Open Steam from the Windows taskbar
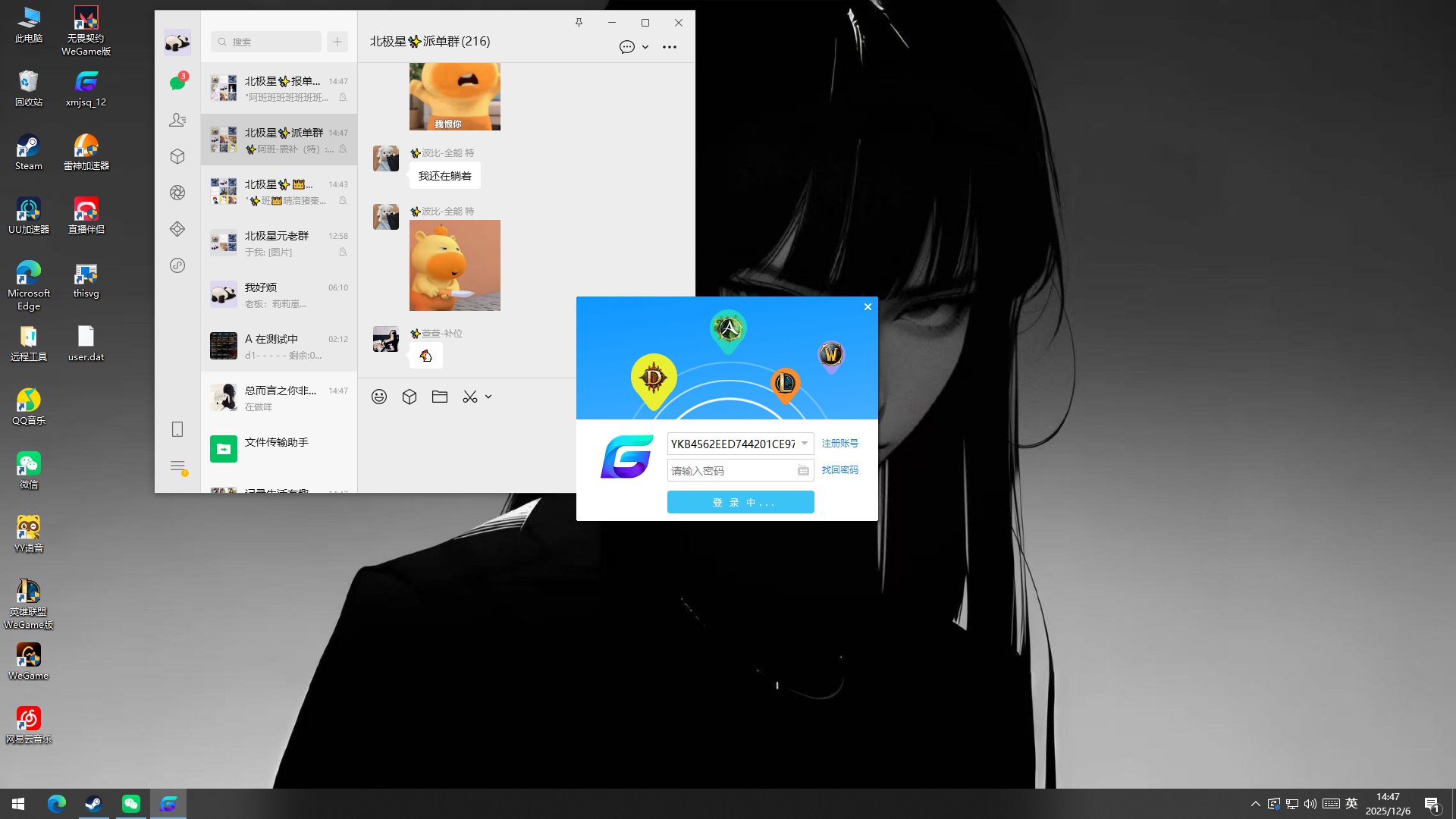Viewport: 1456px width, 819px height. [x=94, y=804]
